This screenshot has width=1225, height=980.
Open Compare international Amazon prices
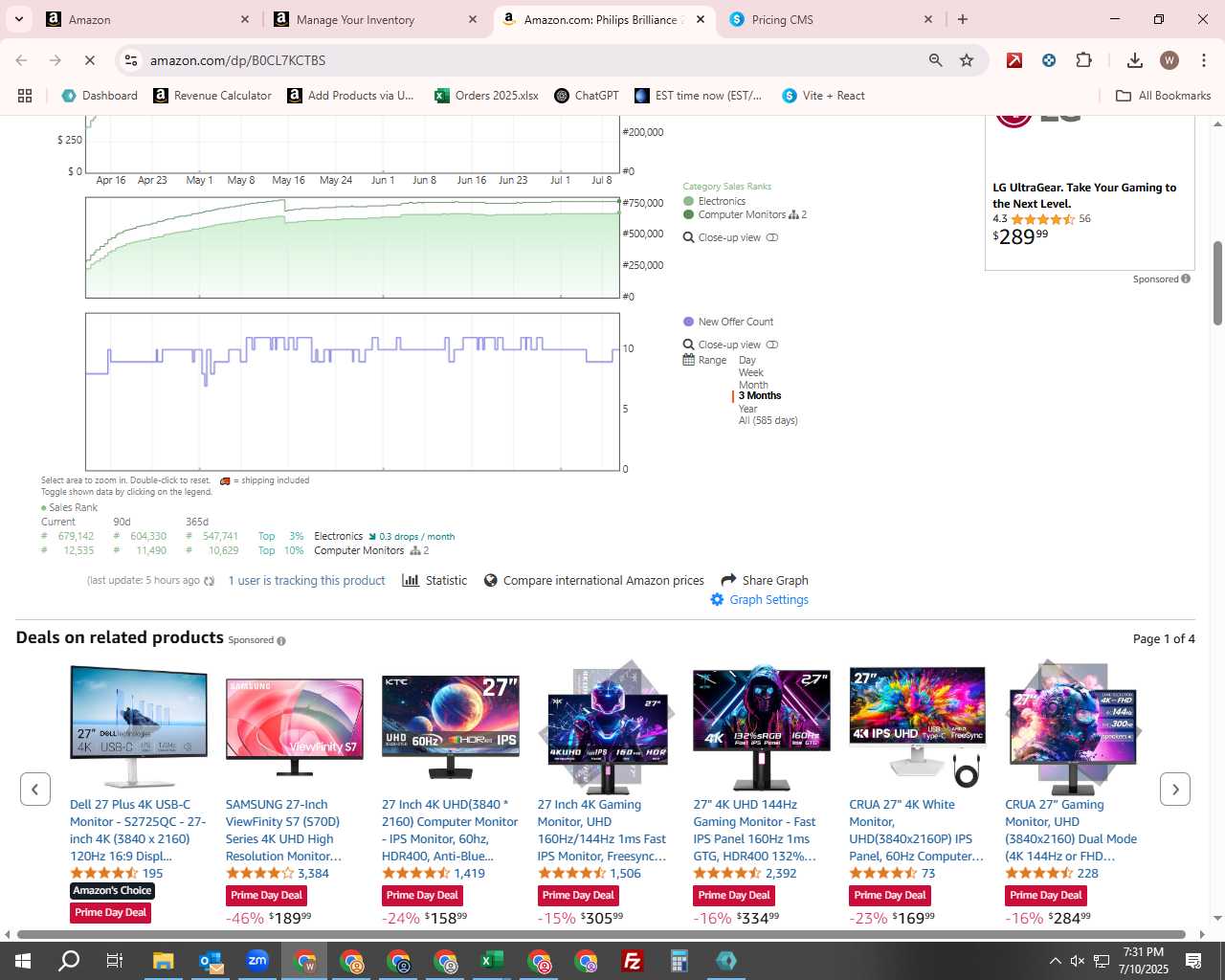594,580
